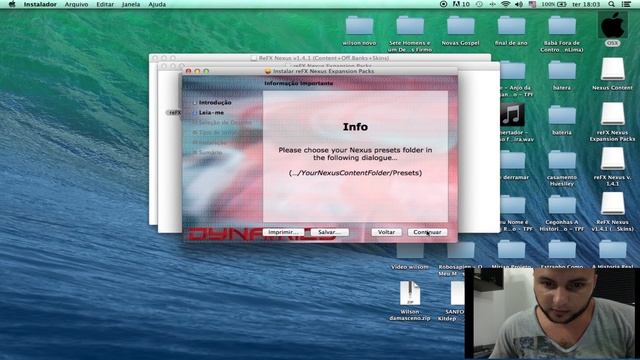This screenshot has width=640, height=360.
Task: Click the volume icon in menu bar
Action: click(x=518, y=4)
